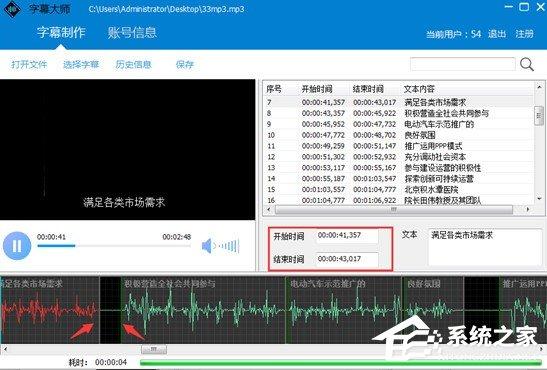The image size is (547, 370).
Task: Select the red waveform segment 满足各类市场需求
Action: coord(50,310)
